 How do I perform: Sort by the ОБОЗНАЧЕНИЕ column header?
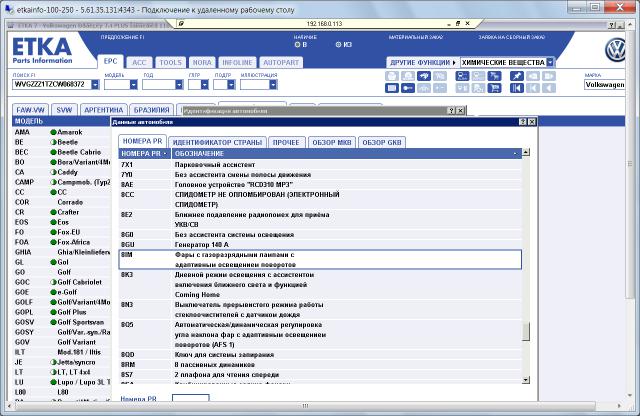tap(346, 153)
